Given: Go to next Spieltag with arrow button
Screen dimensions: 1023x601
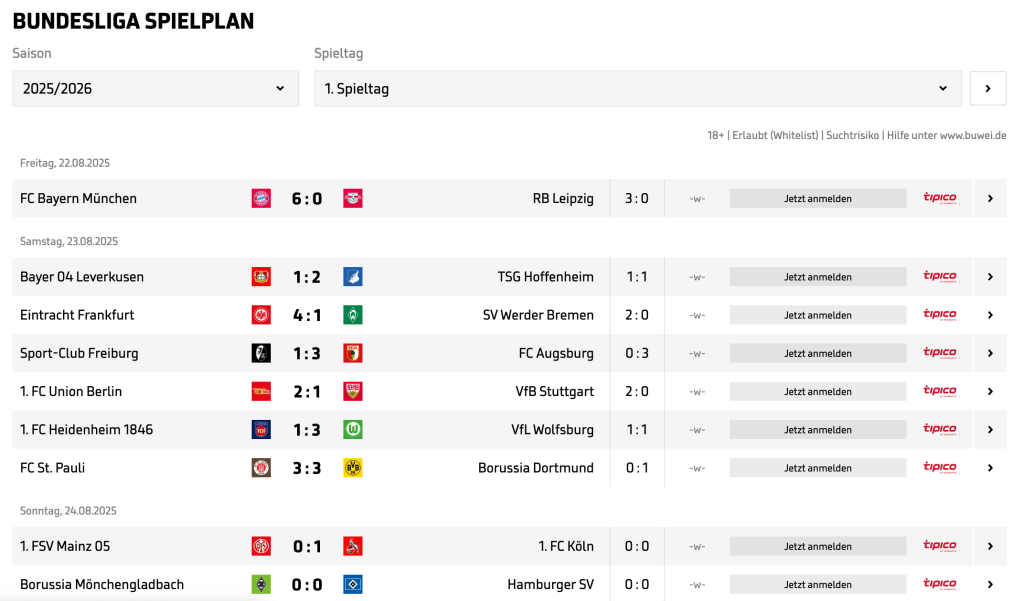Looking at the screenshot, I should tap(988, 89).
